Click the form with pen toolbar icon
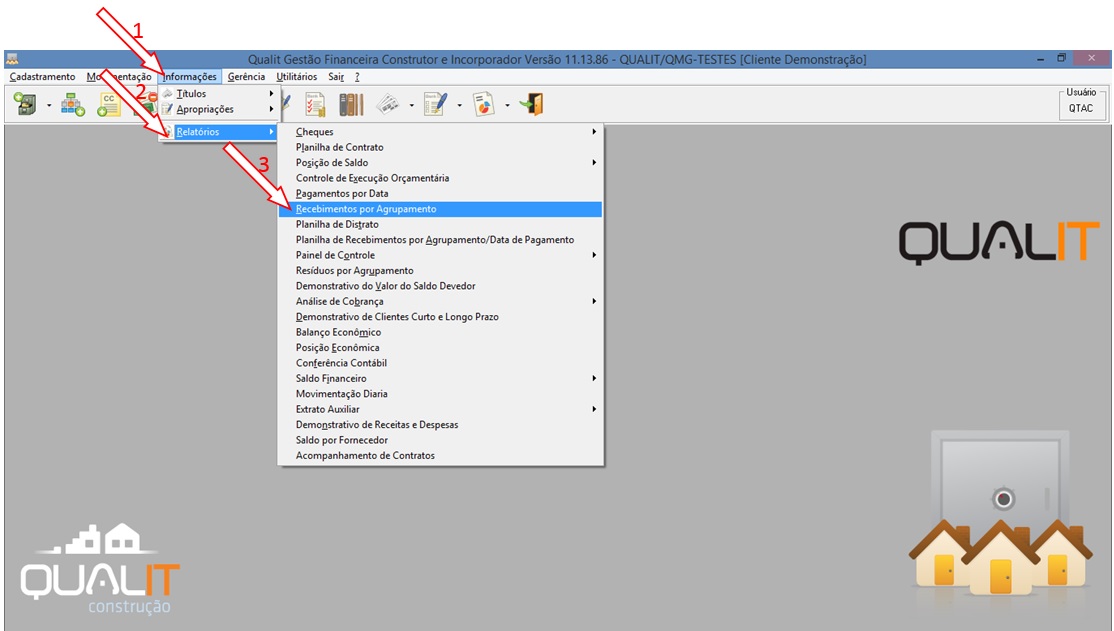Viewport: 1114px width, 631px height. (x=435, y=104)
